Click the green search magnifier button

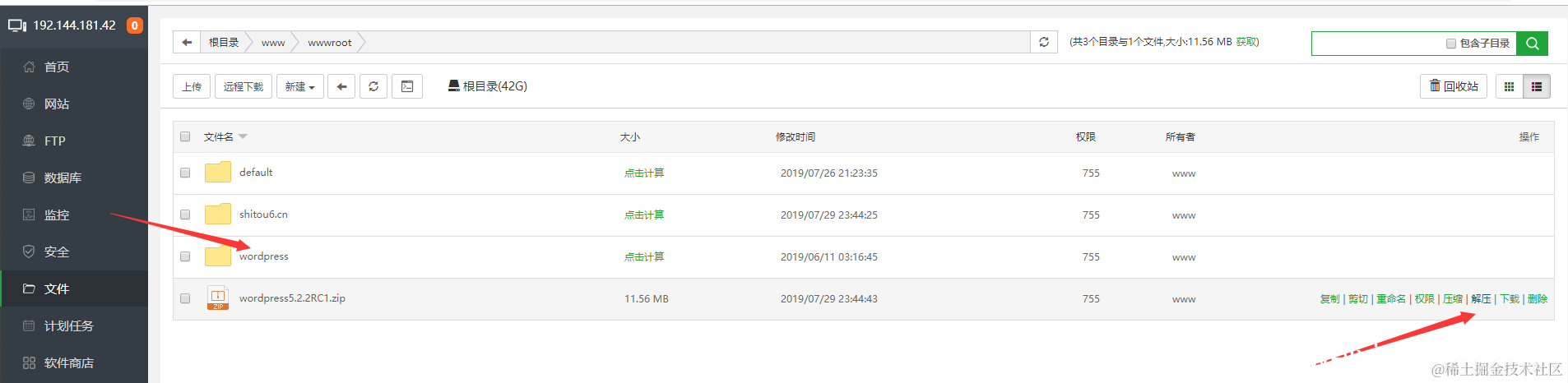[x=1532, y=44]
